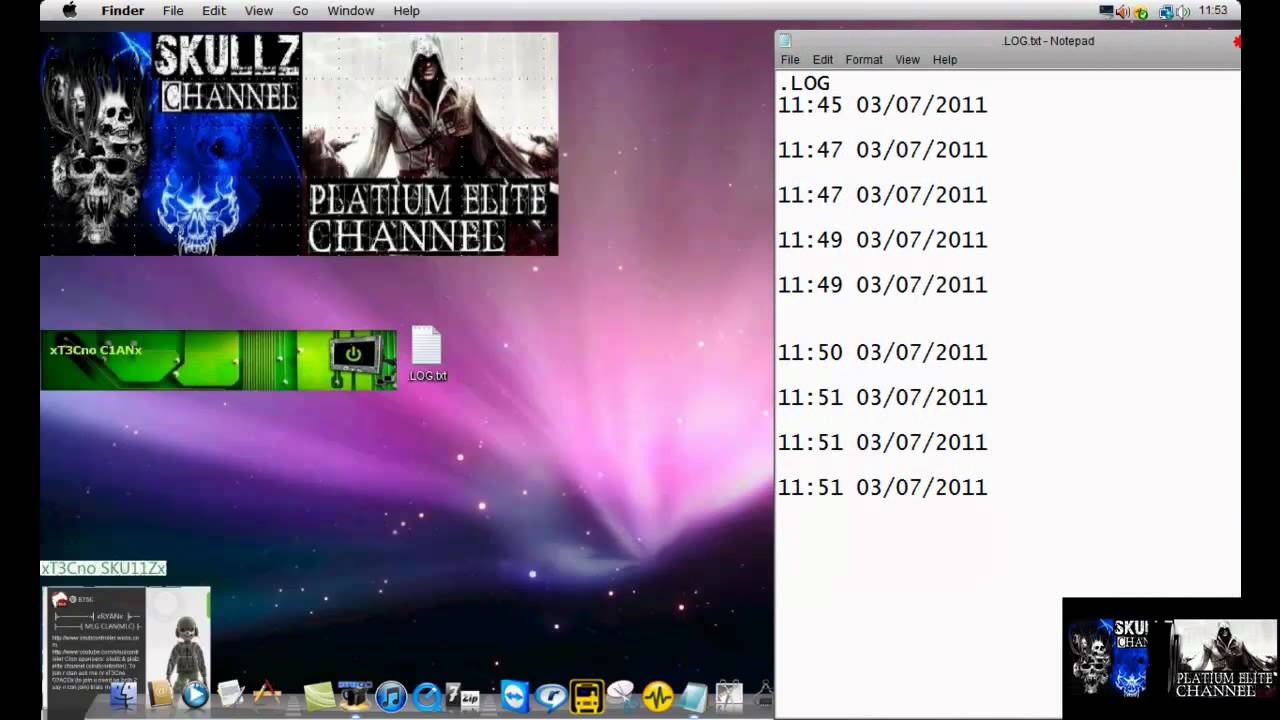Screen dimensions: 1280x720
Task: Click the green xT3Cno C1ANx banner
Action: click(x=218, y=360)
